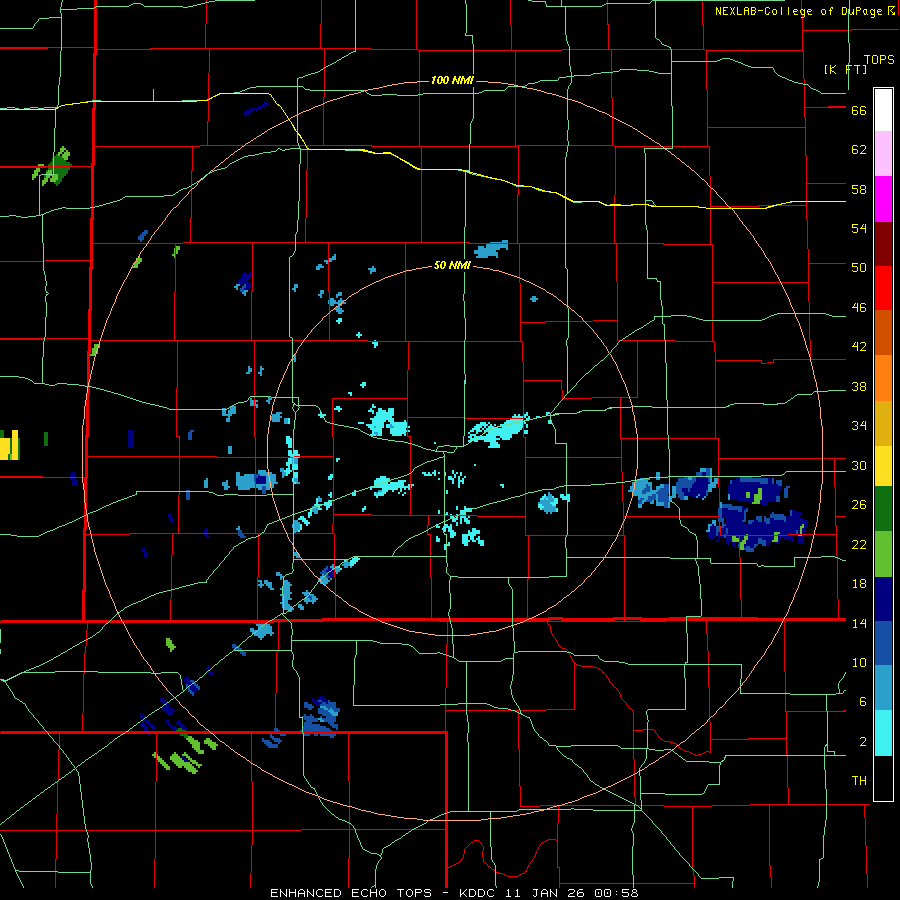Click the '50' legend value

(x=859, y=268)
